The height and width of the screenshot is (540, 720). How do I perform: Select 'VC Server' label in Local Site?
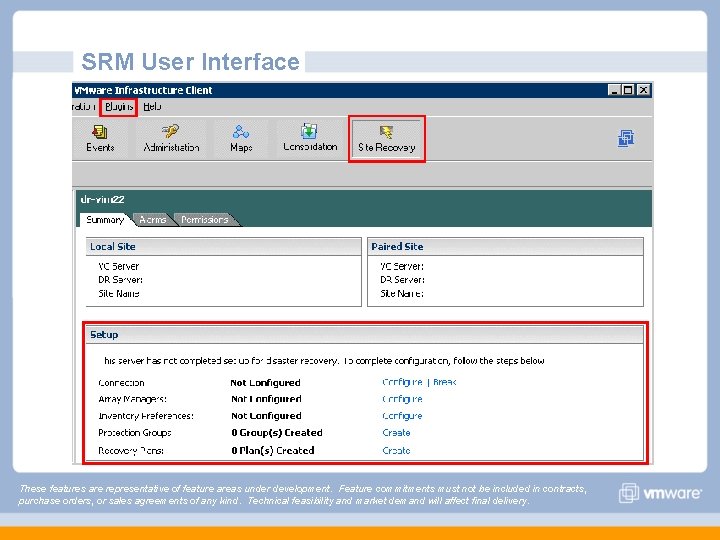click(118, 266)
